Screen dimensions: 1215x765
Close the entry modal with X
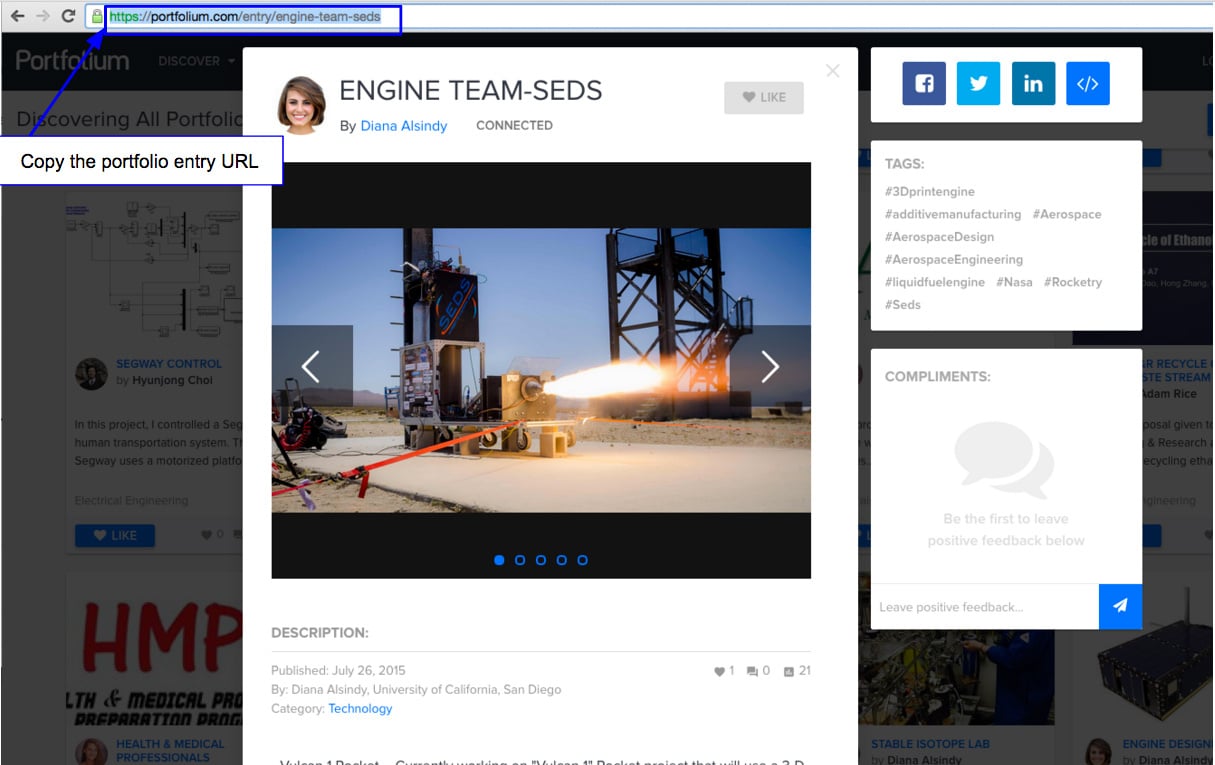[833, 71]
